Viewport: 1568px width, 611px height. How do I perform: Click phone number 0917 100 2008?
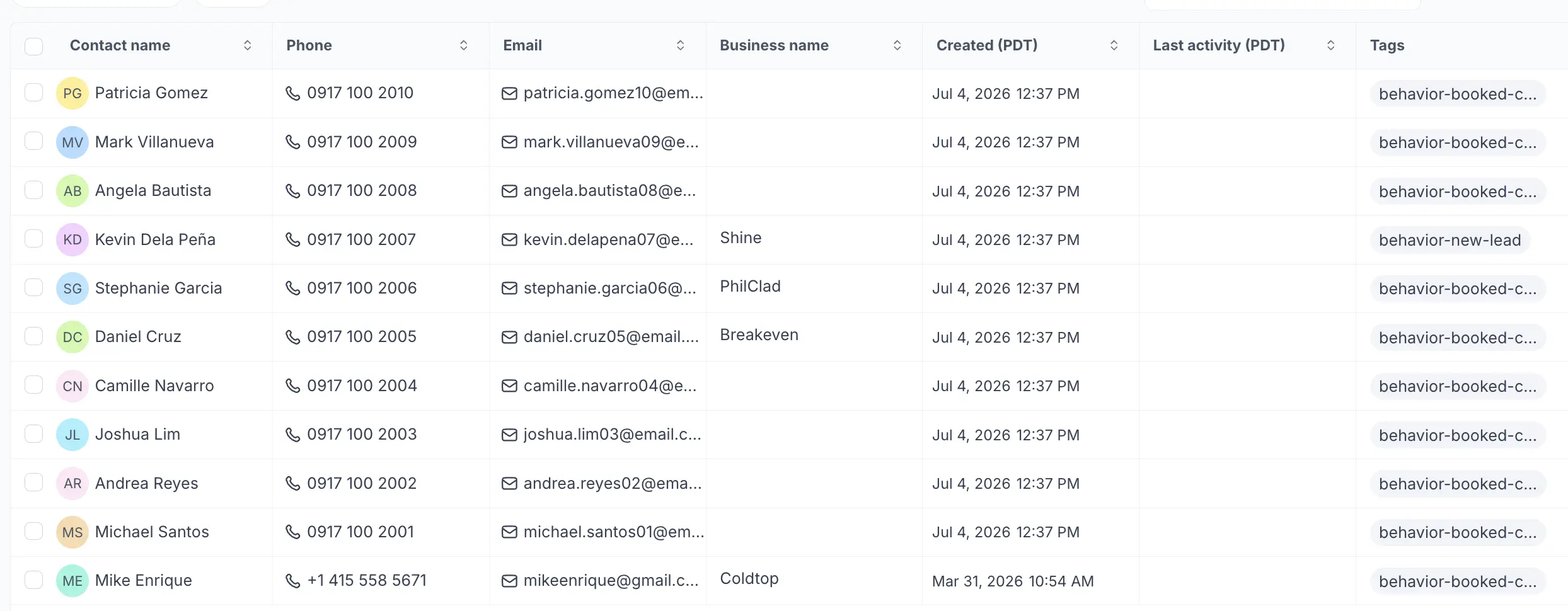point(362,190)
